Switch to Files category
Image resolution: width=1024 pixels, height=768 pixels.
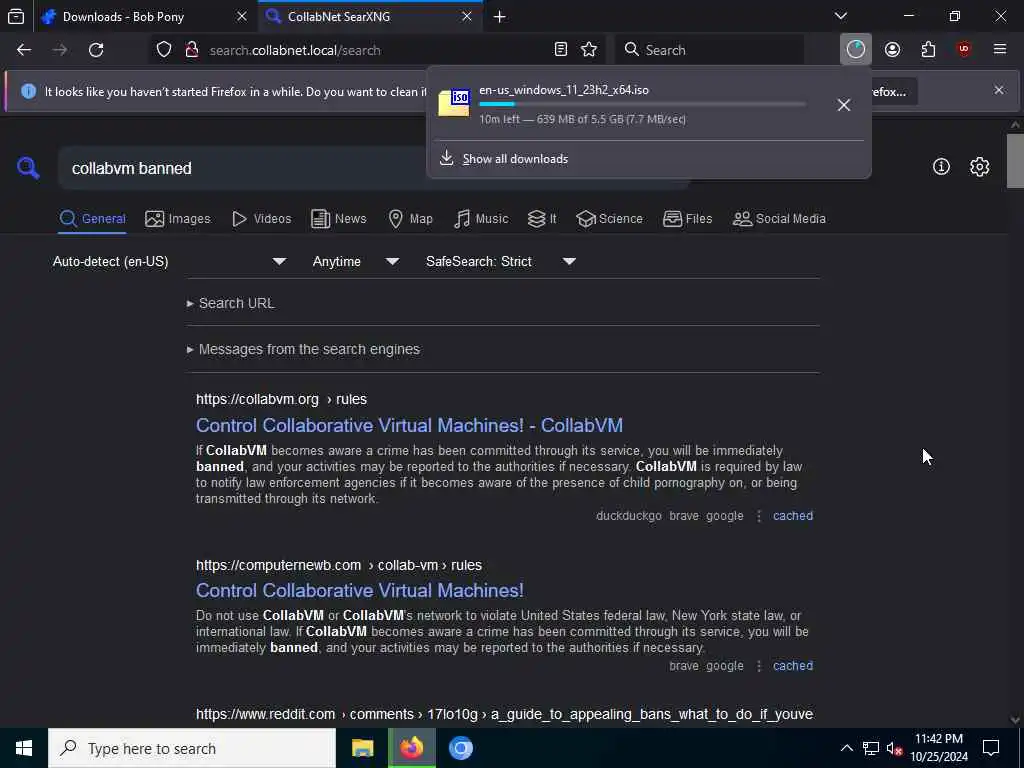(x=687, y=219)
